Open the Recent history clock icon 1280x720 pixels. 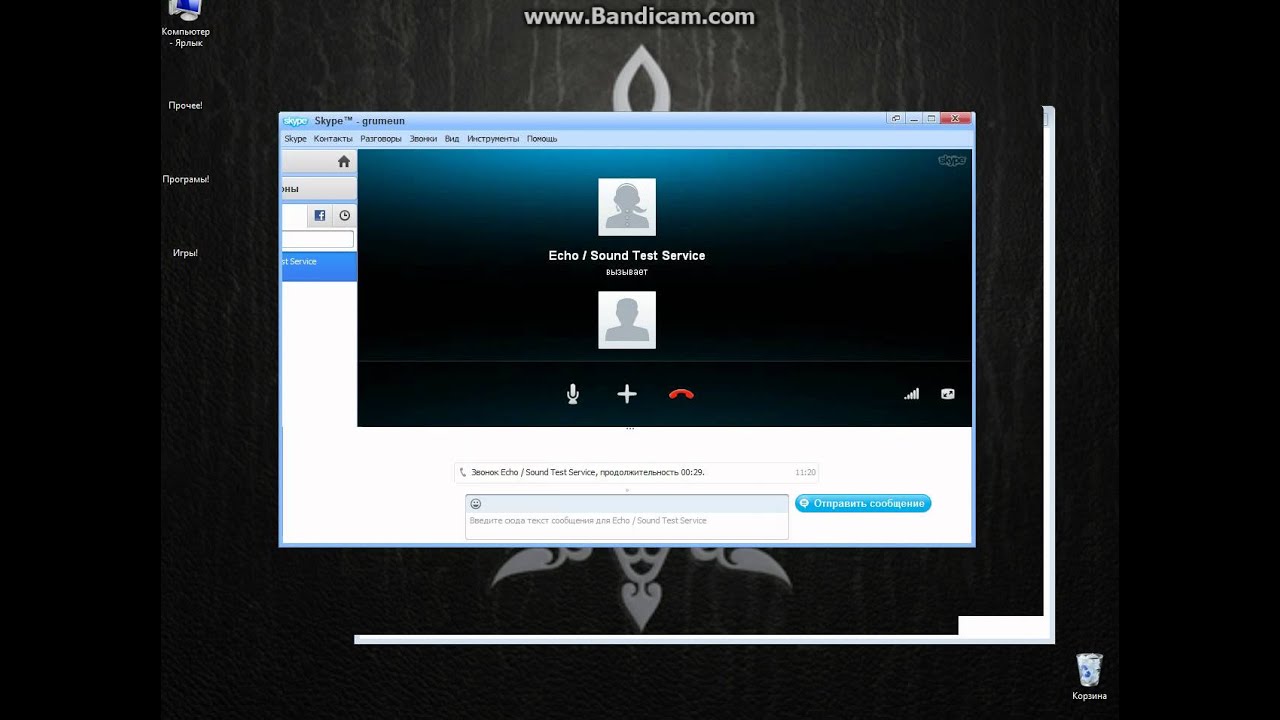pos(345,215)
